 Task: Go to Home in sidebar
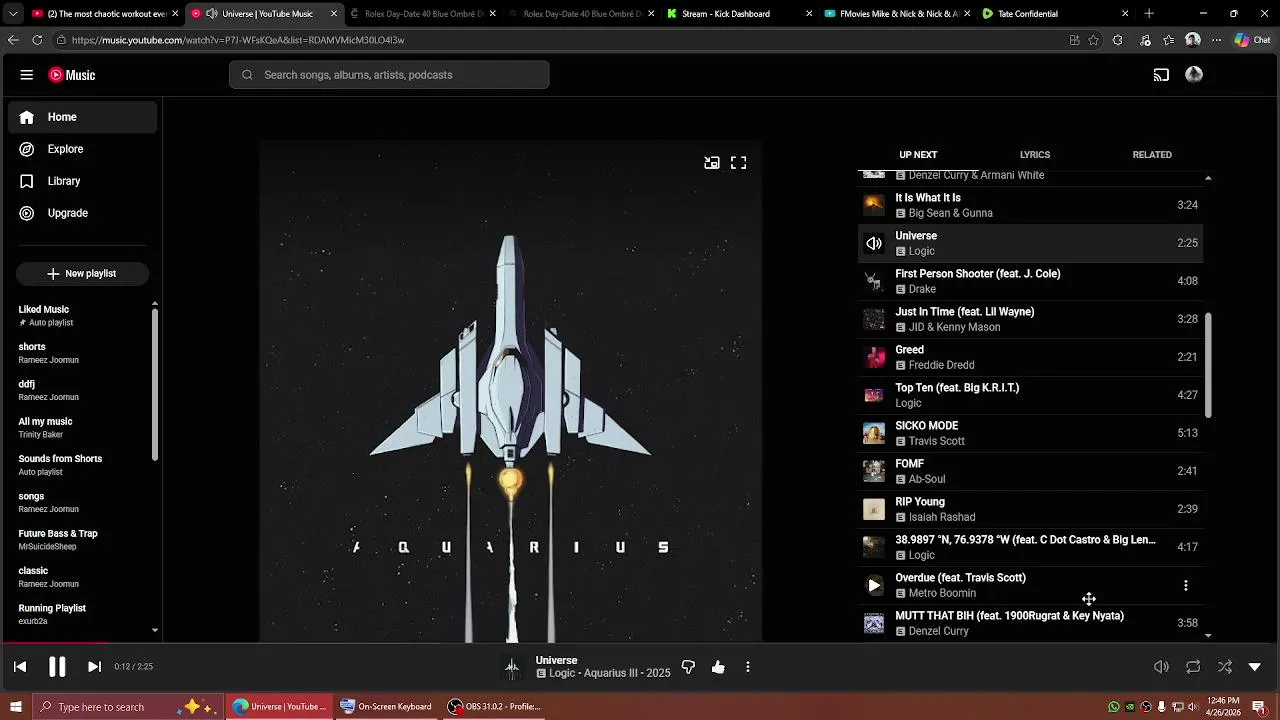[x=83, y=117]
